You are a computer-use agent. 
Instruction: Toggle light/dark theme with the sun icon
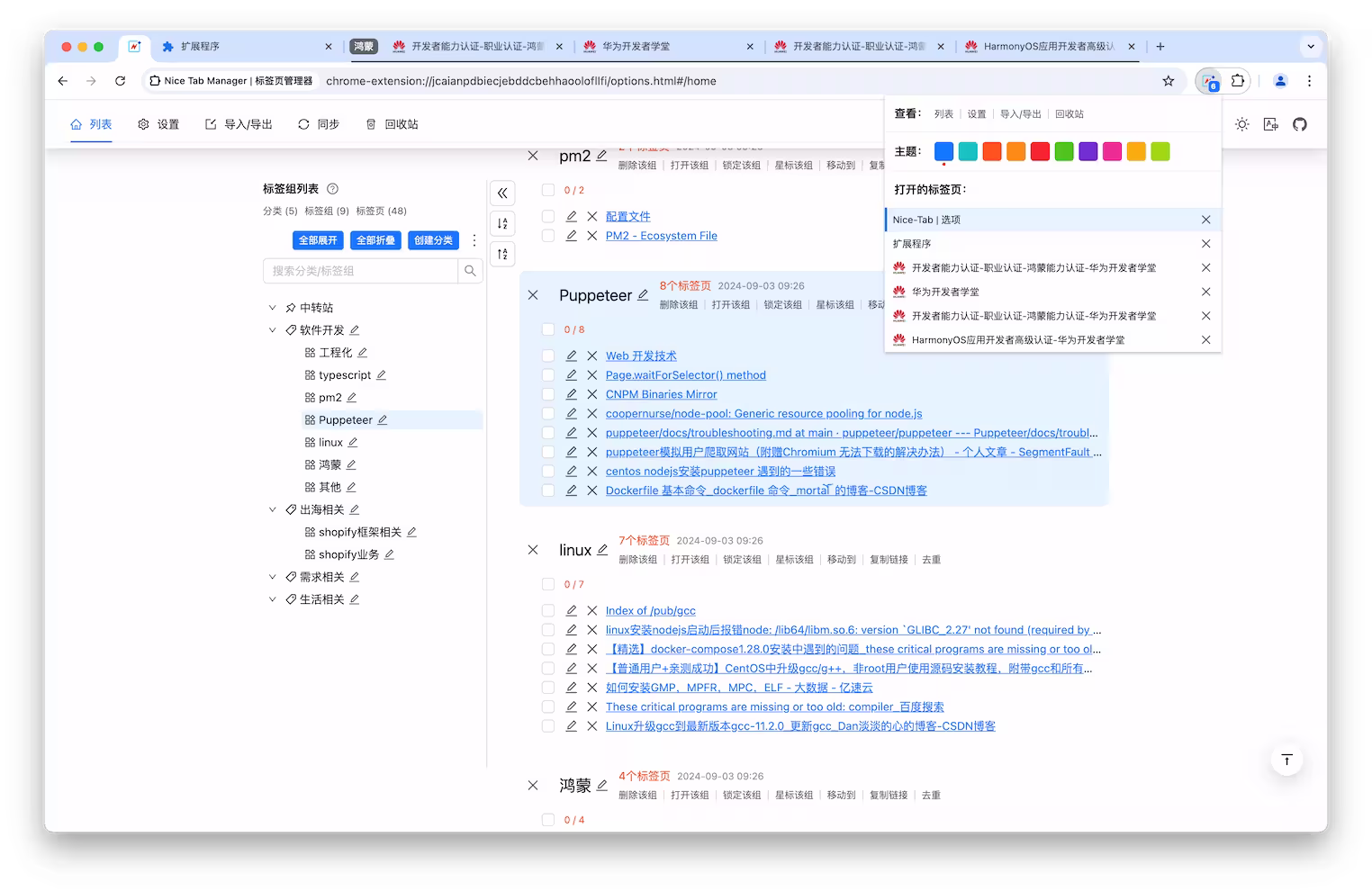(1241, 124)
